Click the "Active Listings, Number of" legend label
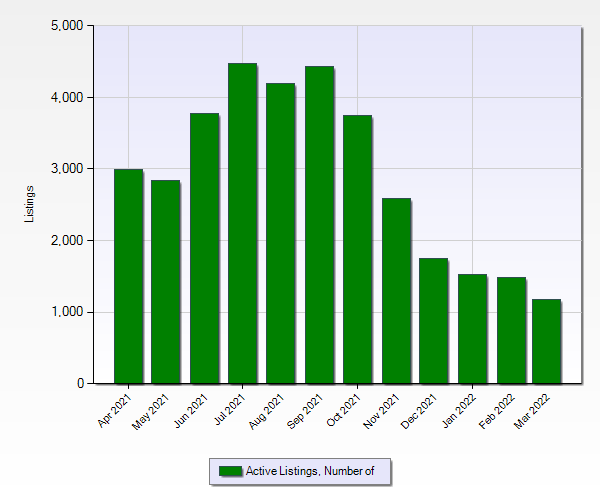This screenshot has width=600, height=500. click(309, 471)
